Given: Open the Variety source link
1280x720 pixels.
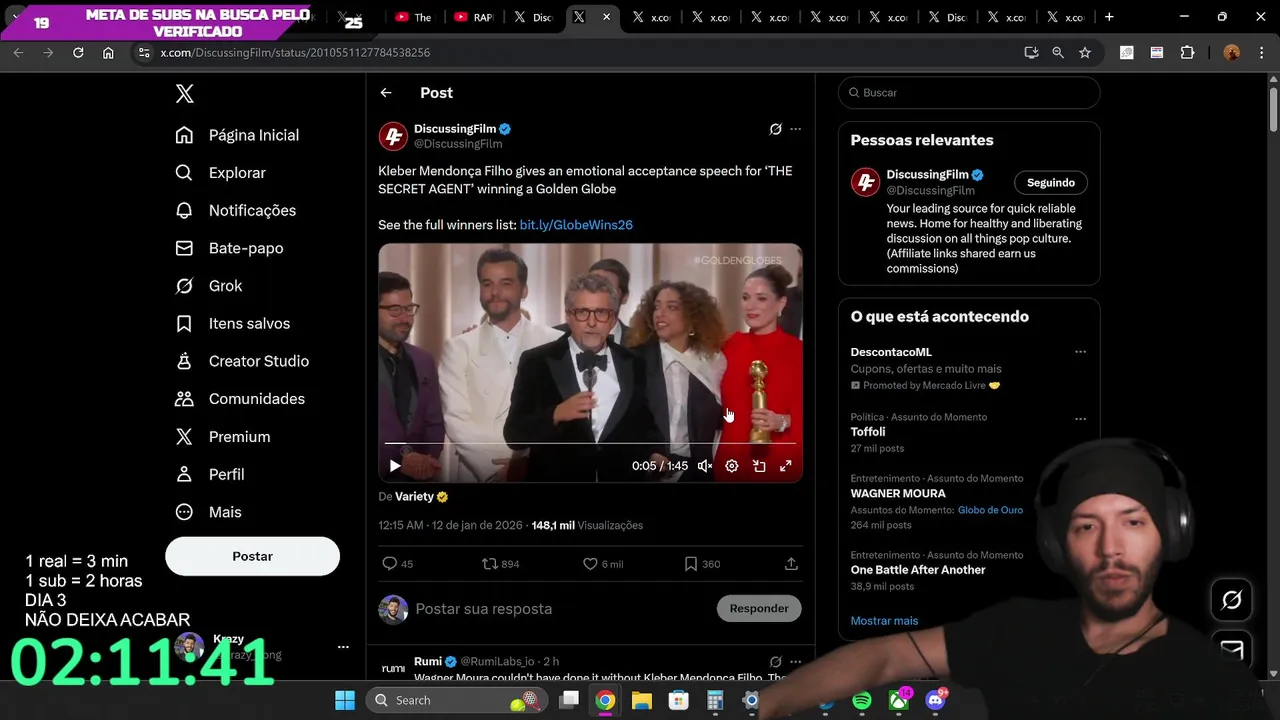Looking at the screenshot, I should tap(421, 496).
